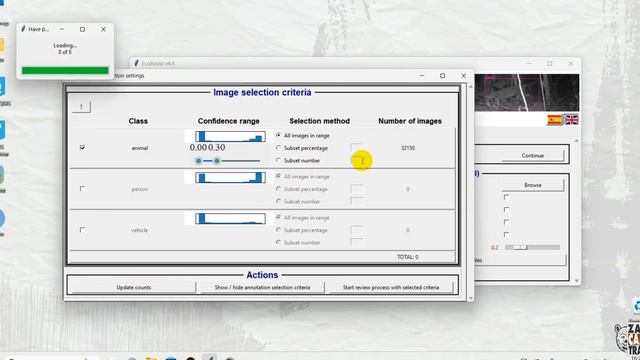Viewport: 640px width, 360px height.
Task: Click person subset percentage input field
Action: (x=356, y=189)
